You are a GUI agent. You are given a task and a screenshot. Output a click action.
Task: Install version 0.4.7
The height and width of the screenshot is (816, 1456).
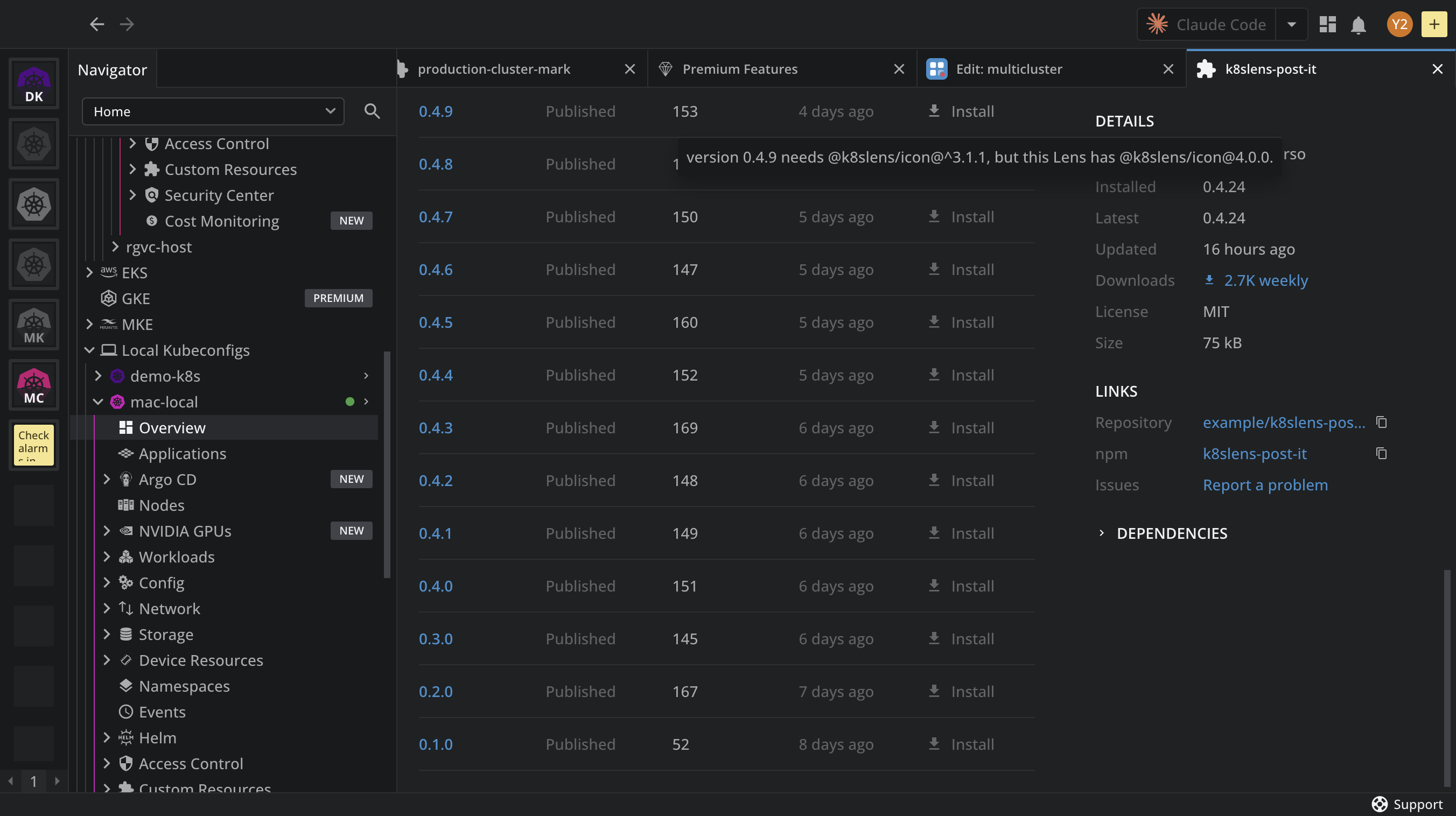click(x=961, y=216)
